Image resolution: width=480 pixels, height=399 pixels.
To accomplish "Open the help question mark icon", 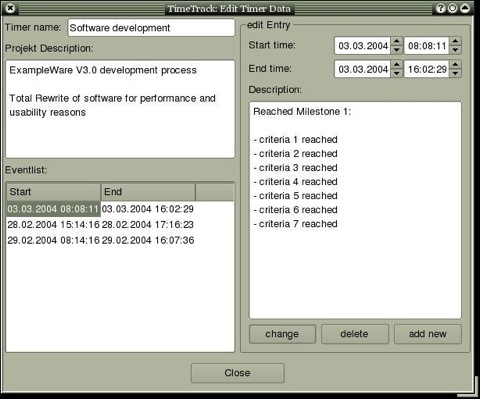I will pyautogui.click(x=441, y=8).
